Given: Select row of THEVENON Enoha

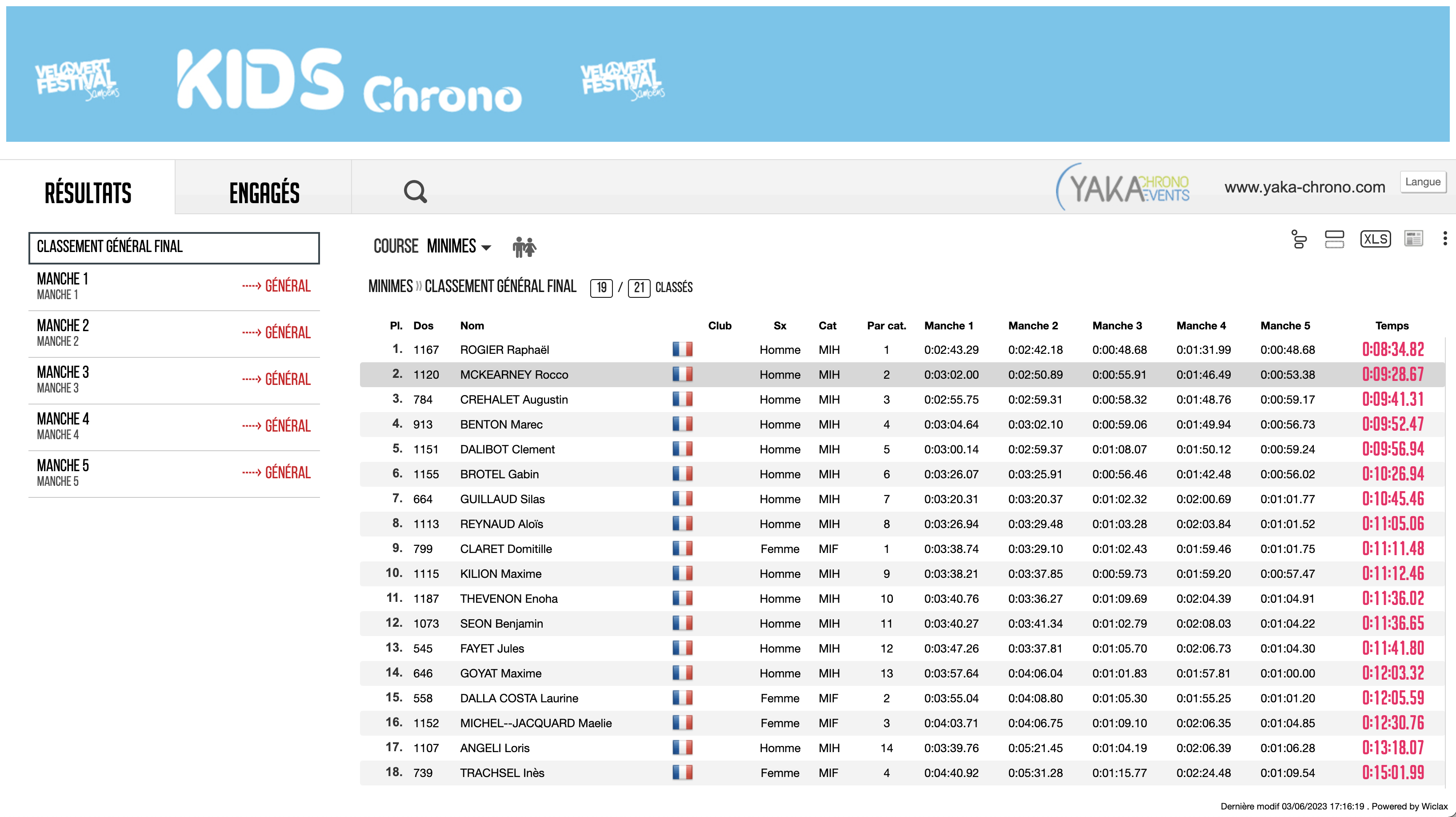Looking at the screenshot, I should coord(902,598).
